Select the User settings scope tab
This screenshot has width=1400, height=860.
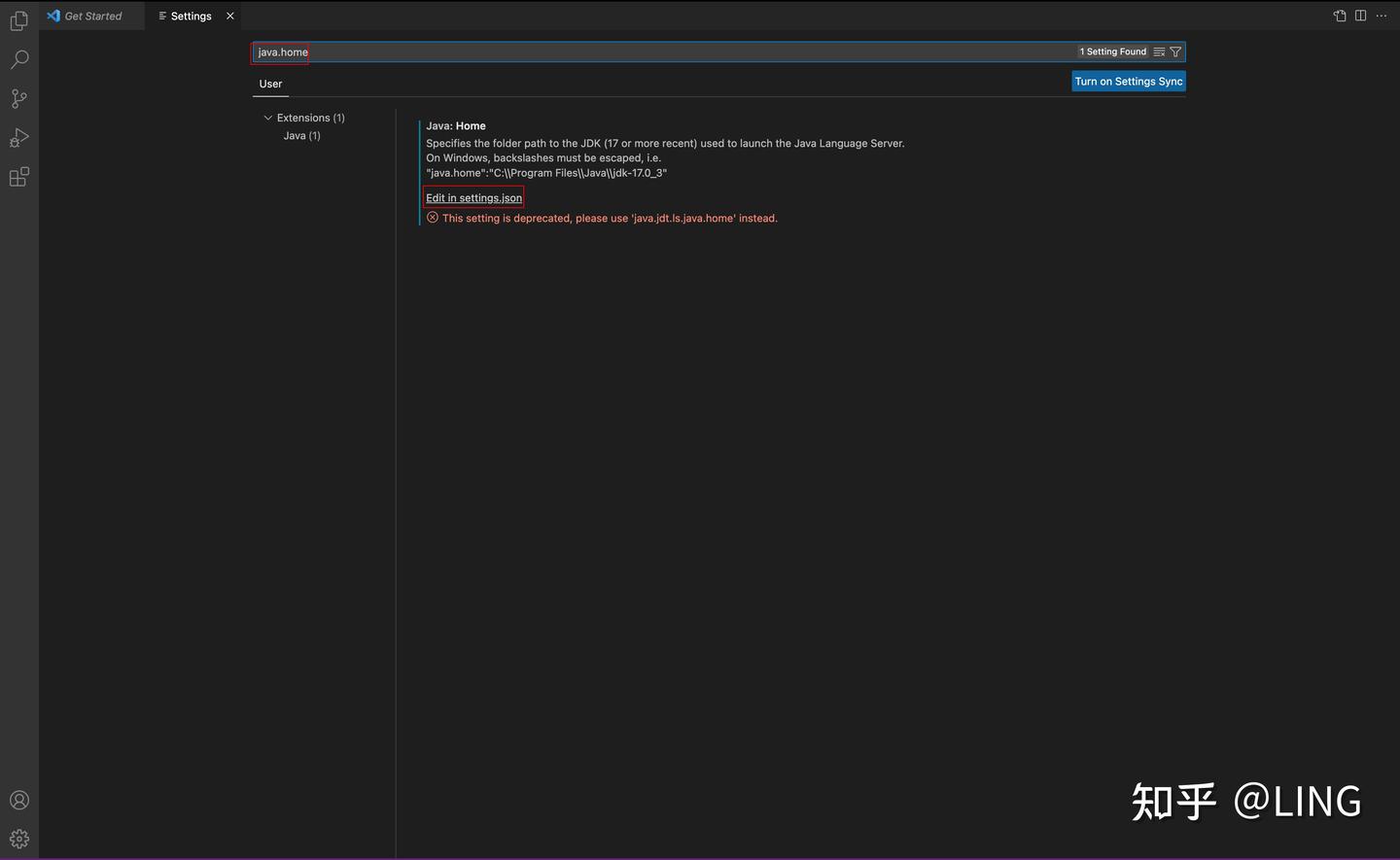tap(270, 84)
